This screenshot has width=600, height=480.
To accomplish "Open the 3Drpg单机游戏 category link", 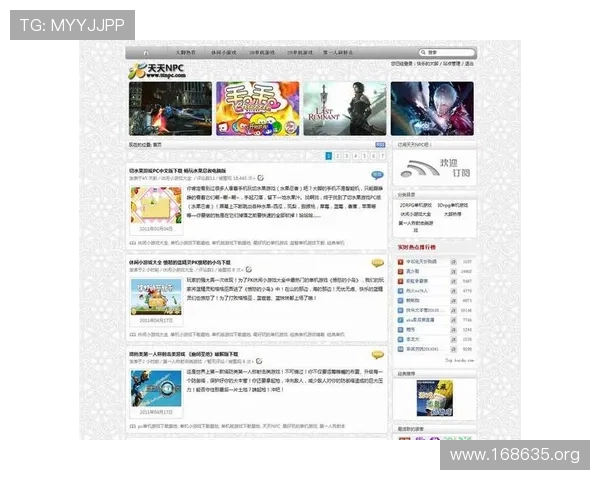I will click(453, 205).
